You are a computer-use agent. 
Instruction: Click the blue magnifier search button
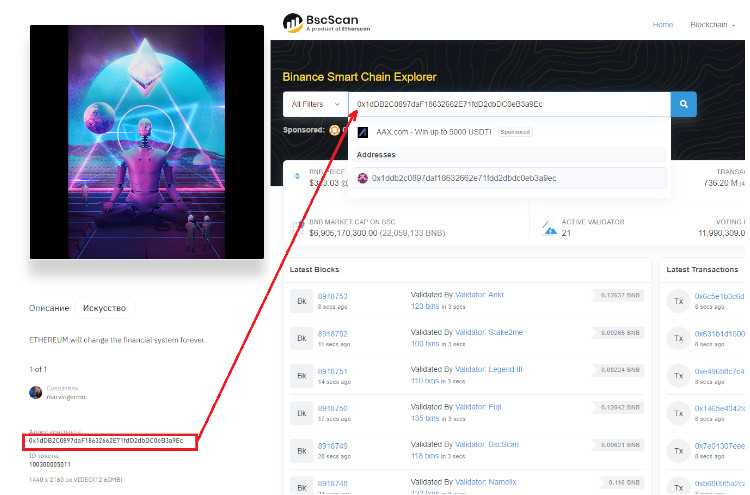(684, 104)
